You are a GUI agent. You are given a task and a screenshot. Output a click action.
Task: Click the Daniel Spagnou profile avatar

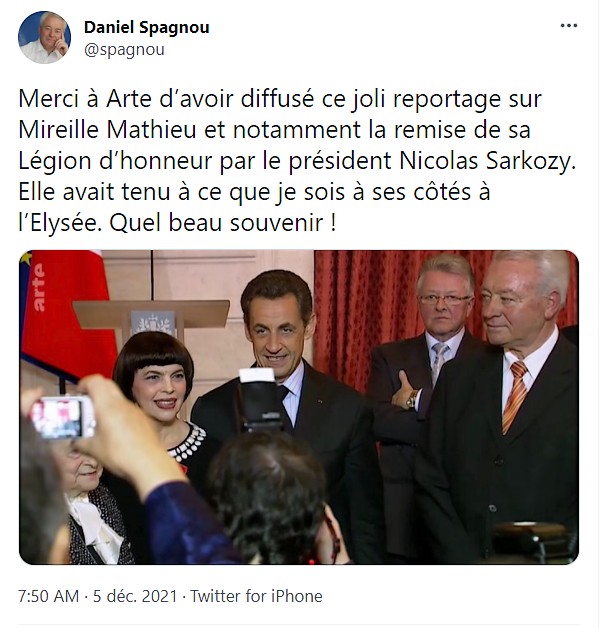[x=44, y=38]
